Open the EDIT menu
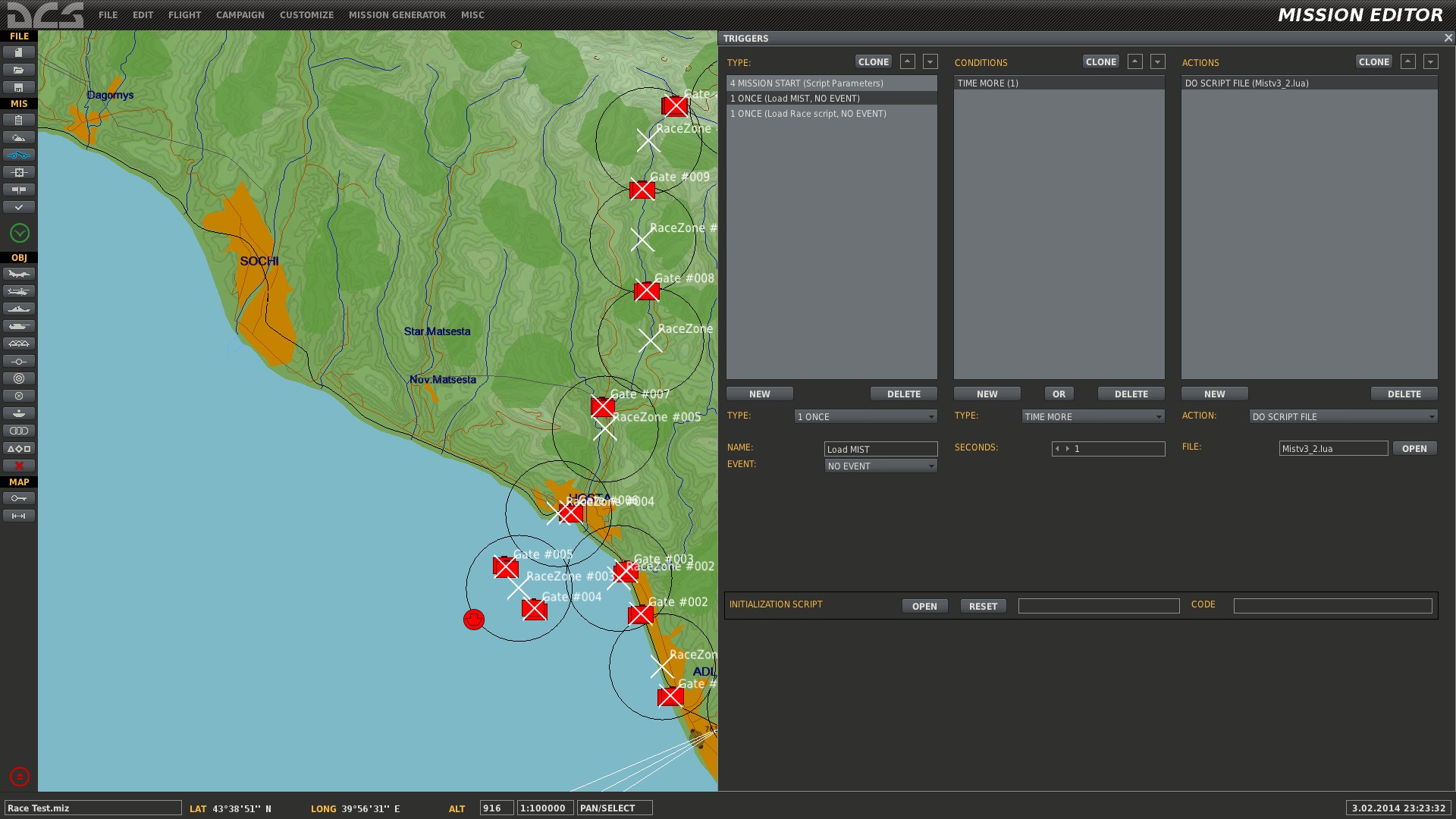 (x=143, y=14)
